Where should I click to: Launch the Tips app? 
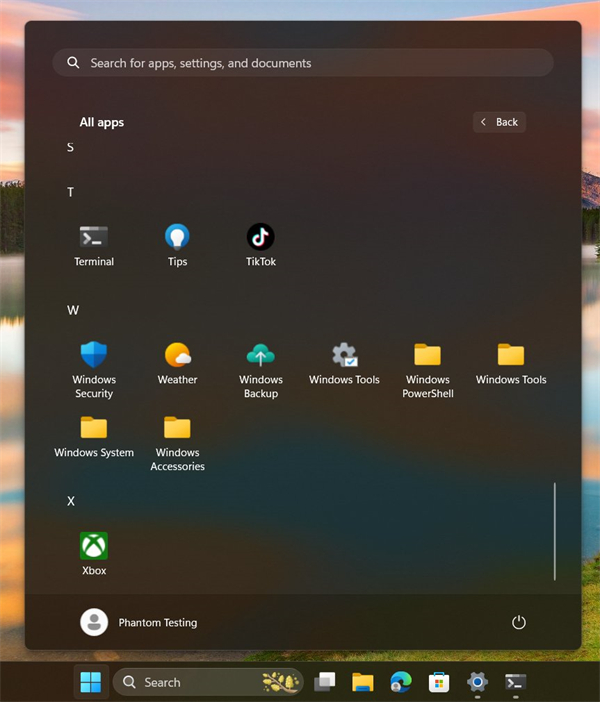click(x=177, y=246)
